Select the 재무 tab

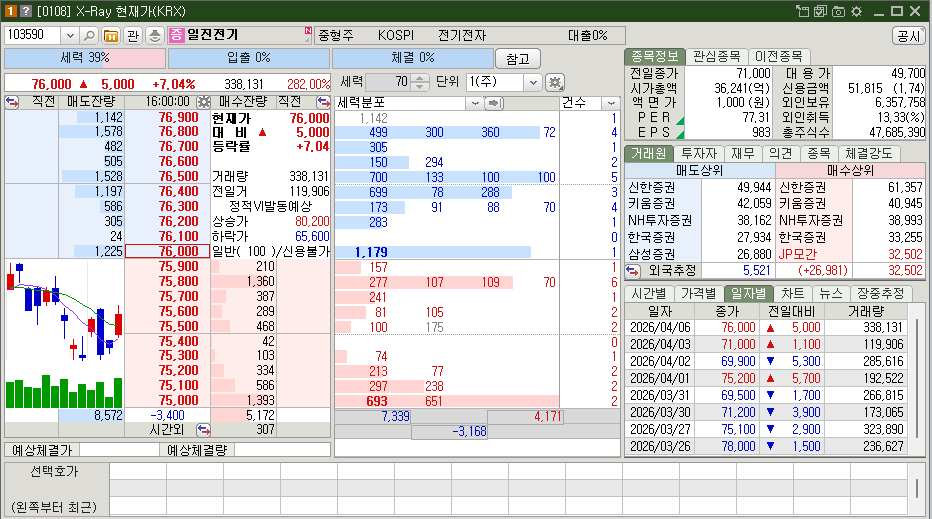tap(743, 153)
